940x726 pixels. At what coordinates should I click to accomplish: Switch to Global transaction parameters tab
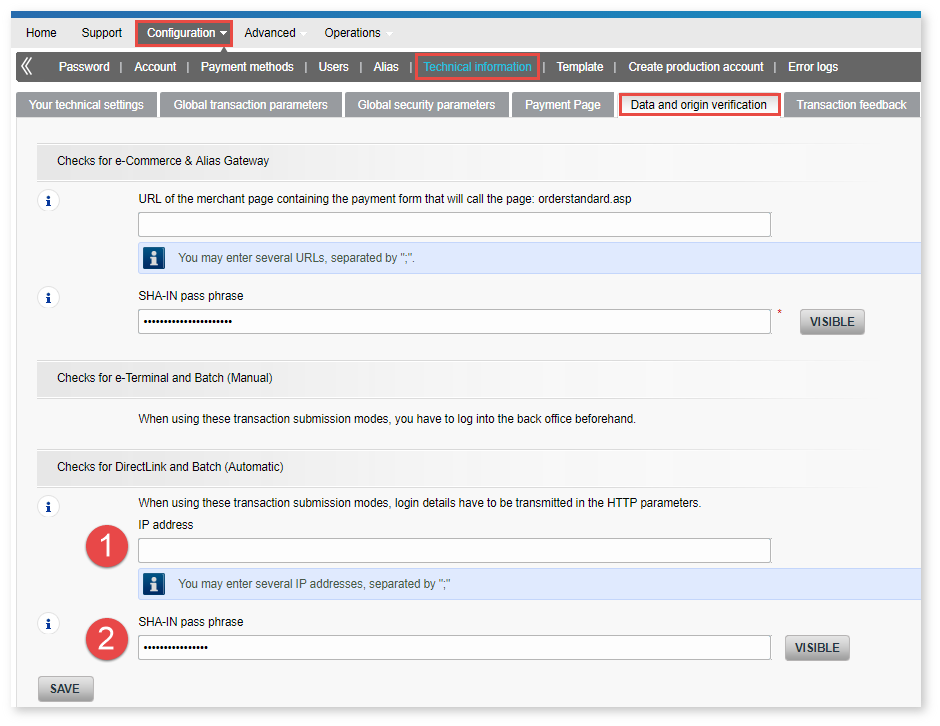tap(251, 105)
